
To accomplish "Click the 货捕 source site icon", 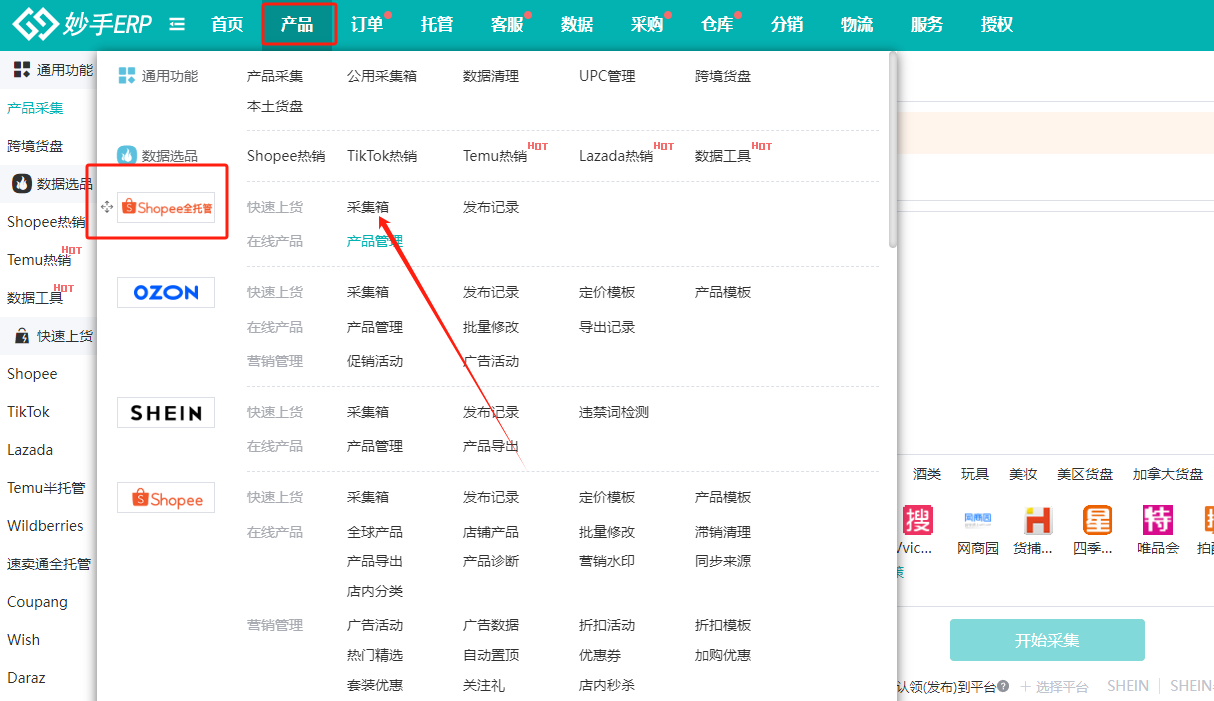I will pyautogui.click(x=1038, y=520).
